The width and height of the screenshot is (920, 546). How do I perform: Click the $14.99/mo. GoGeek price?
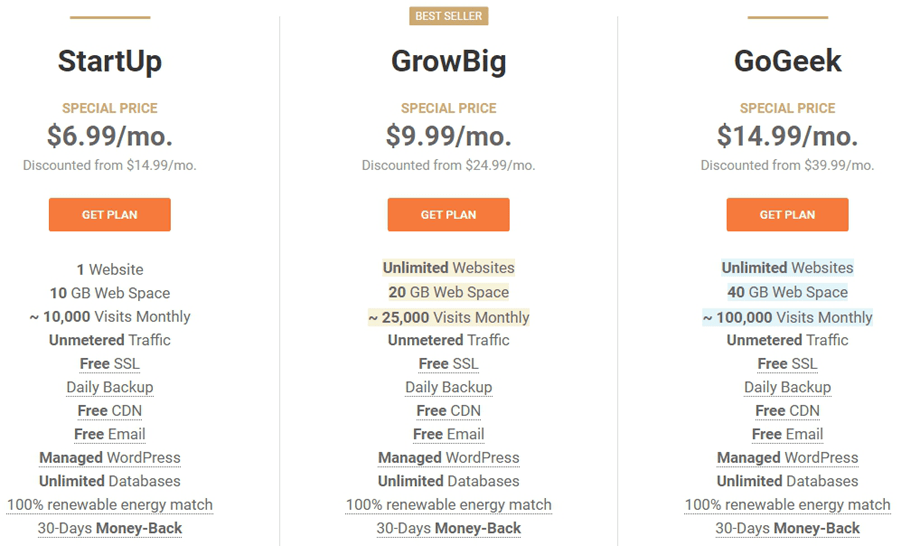(787, 136)
